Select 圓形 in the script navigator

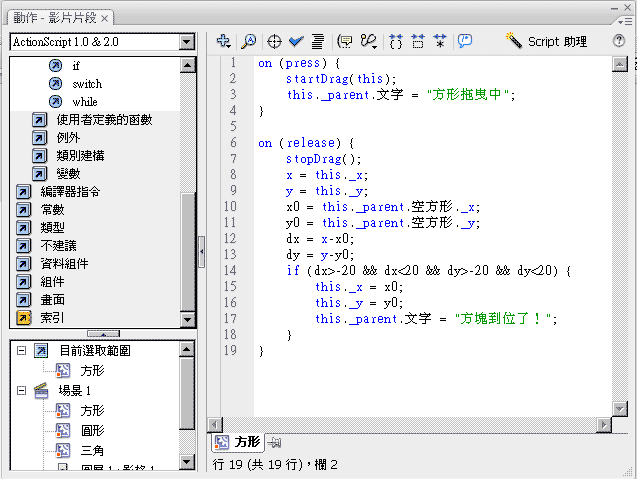pyautogui.click(x=92, y=430)
